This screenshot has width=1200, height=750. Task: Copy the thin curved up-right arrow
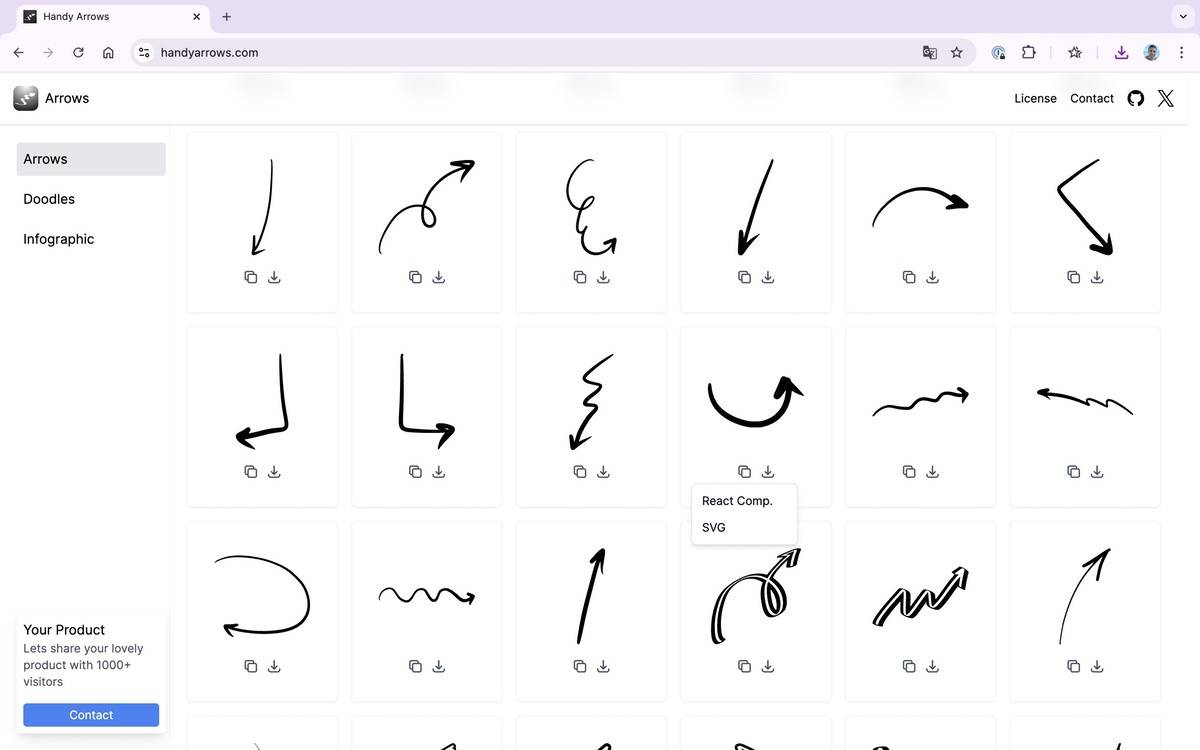pos(1073,666)
